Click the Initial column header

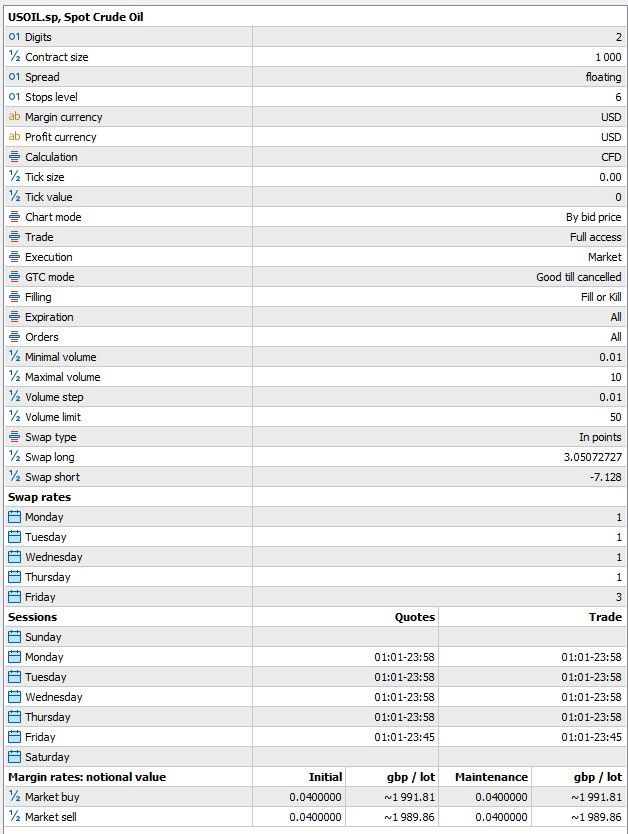point(325,777)
